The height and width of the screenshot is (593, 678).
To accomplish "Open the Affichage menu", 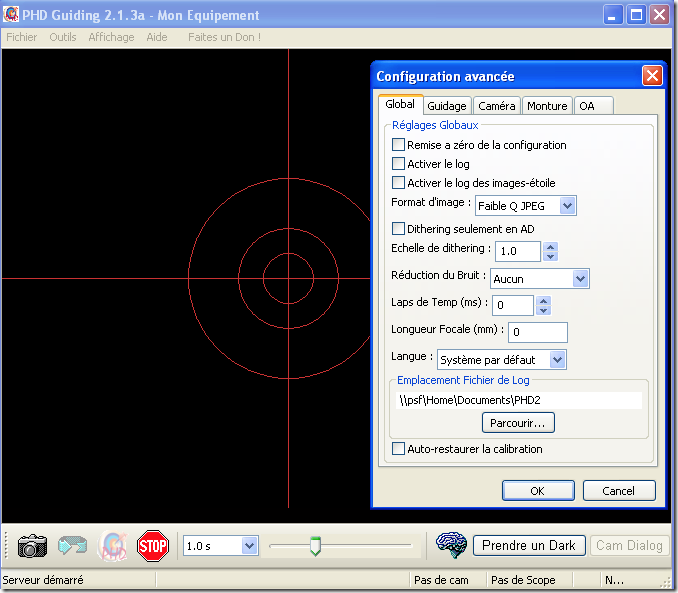I will (111, 37).
